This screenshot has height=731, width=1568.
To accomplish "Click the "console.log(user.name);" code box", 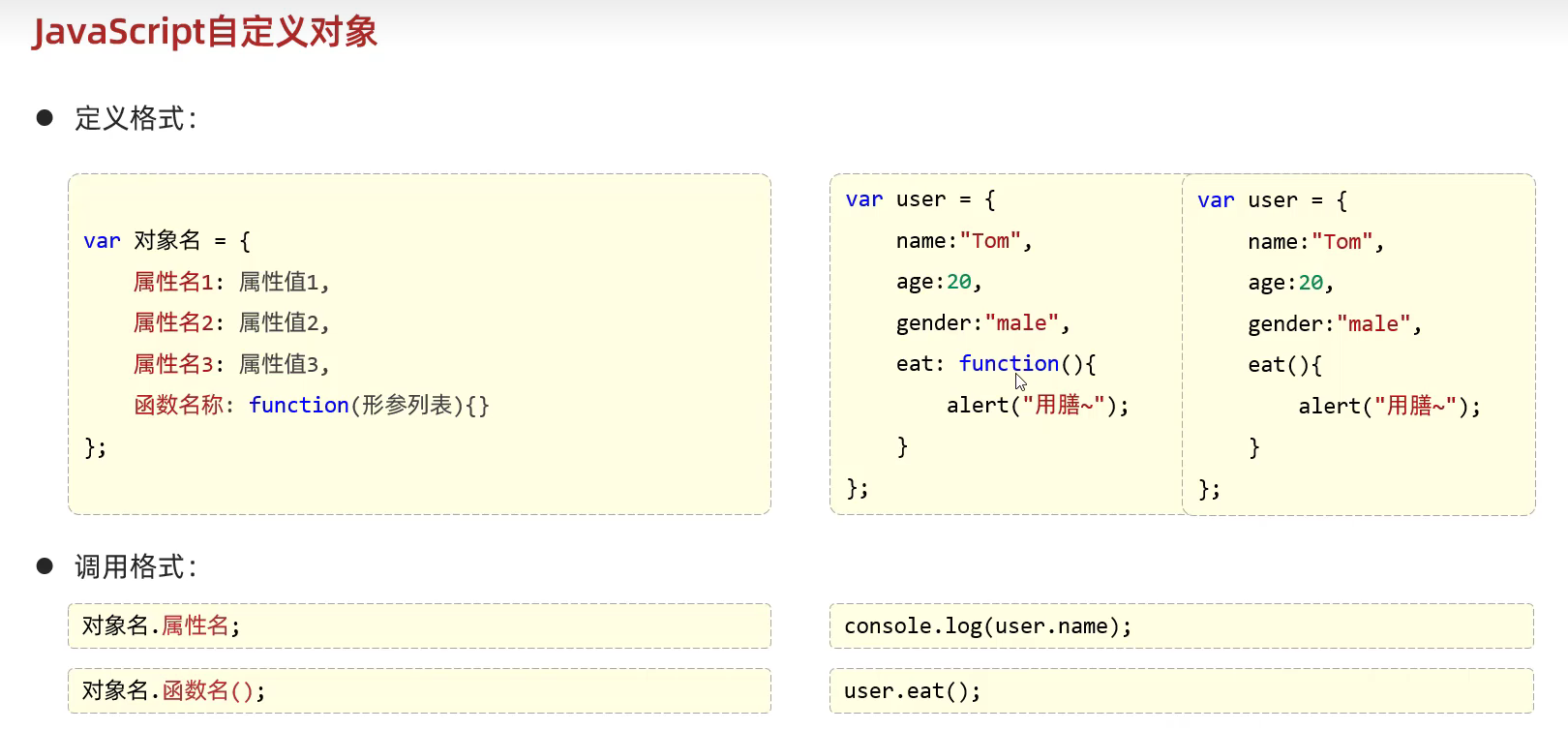I will 1181,626.
